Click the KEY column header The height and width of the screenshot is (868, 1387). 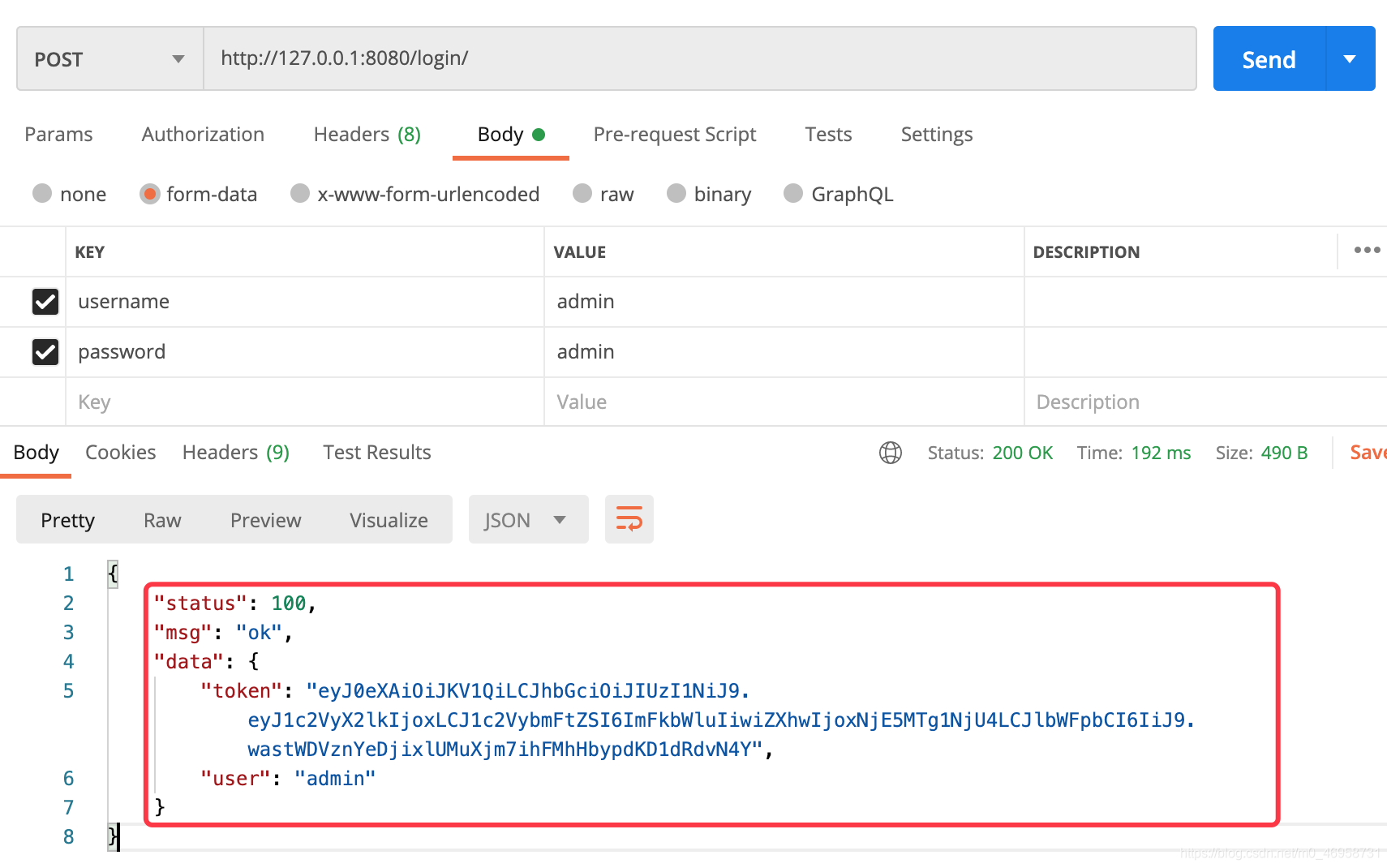(x=89, y=251)
